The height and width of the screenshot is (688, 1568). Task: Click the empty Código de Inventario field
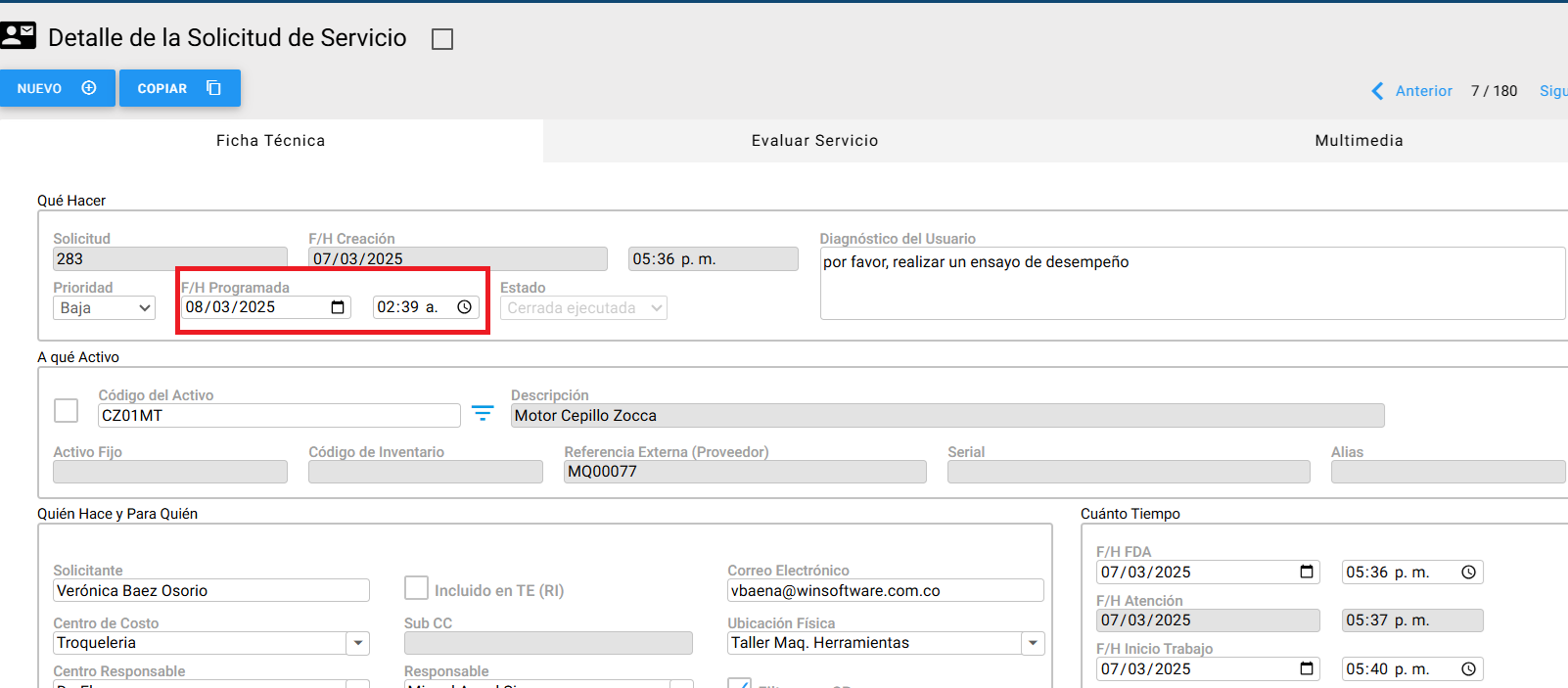click(x=426, y=472)
